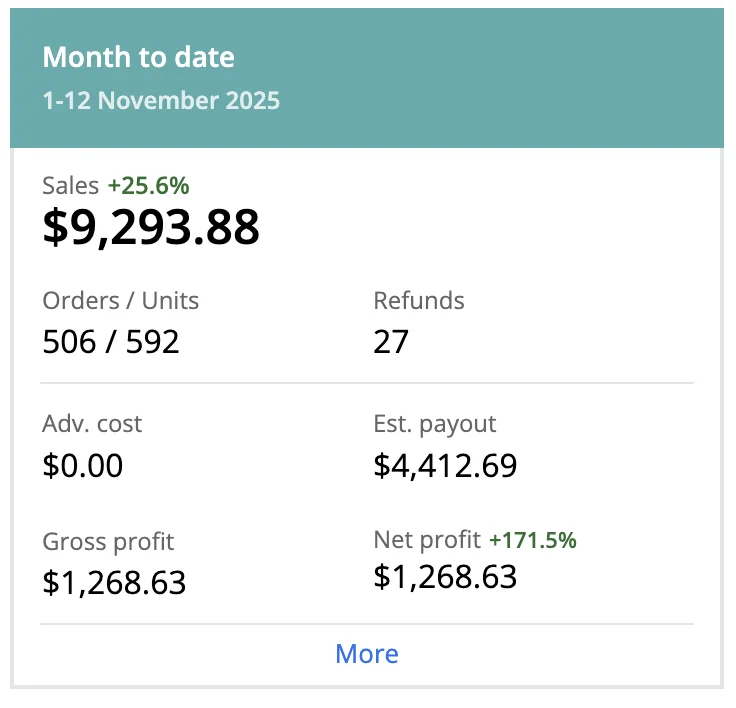Click the Gross profit label
736x708 pixels.
[108, 542]
